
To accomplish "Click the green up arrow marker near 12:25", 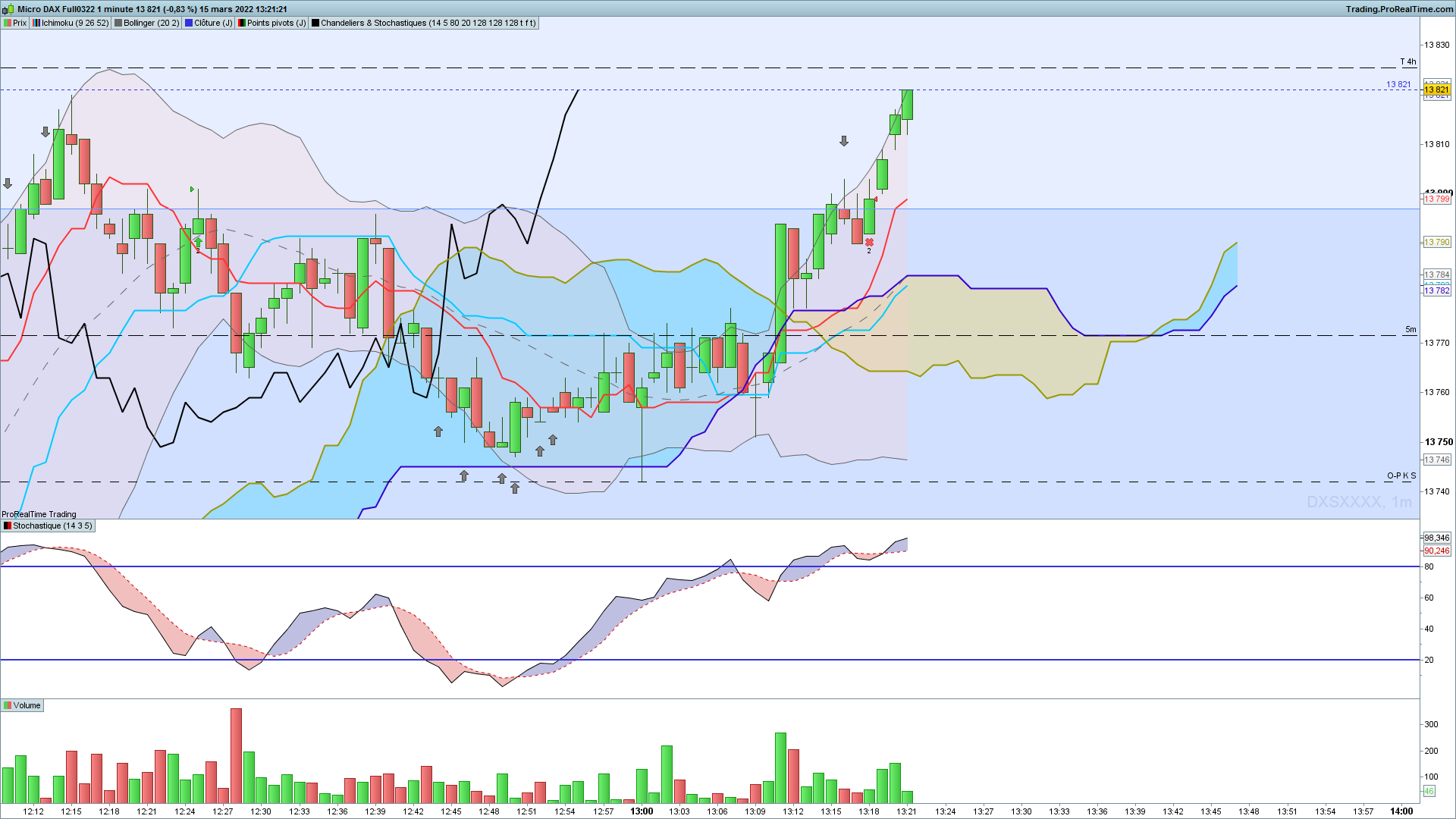I will click(x=198, y=243).
